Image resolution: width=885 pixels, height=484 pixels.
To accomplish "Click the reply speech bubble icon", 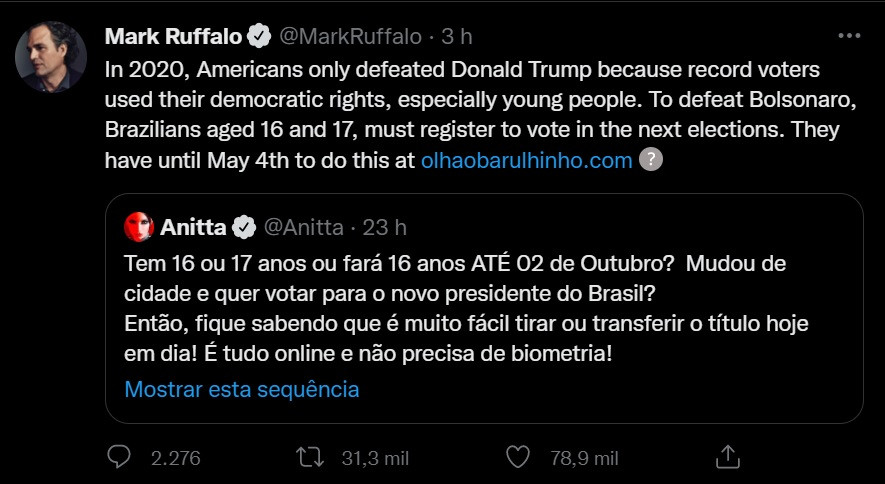I will [118, 458].
